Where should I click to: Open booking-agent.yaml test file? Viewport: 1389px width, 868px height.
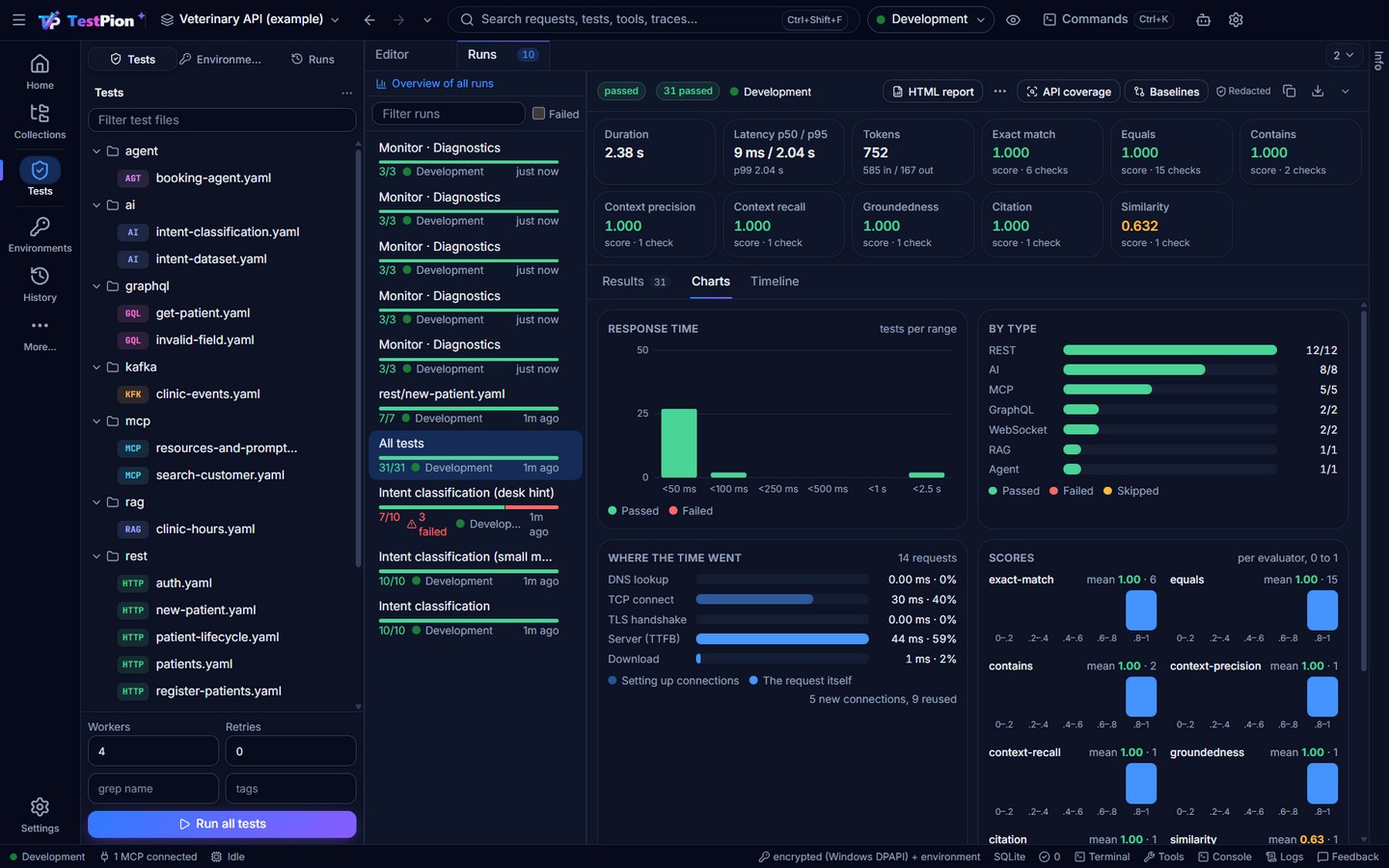(213, 178)
